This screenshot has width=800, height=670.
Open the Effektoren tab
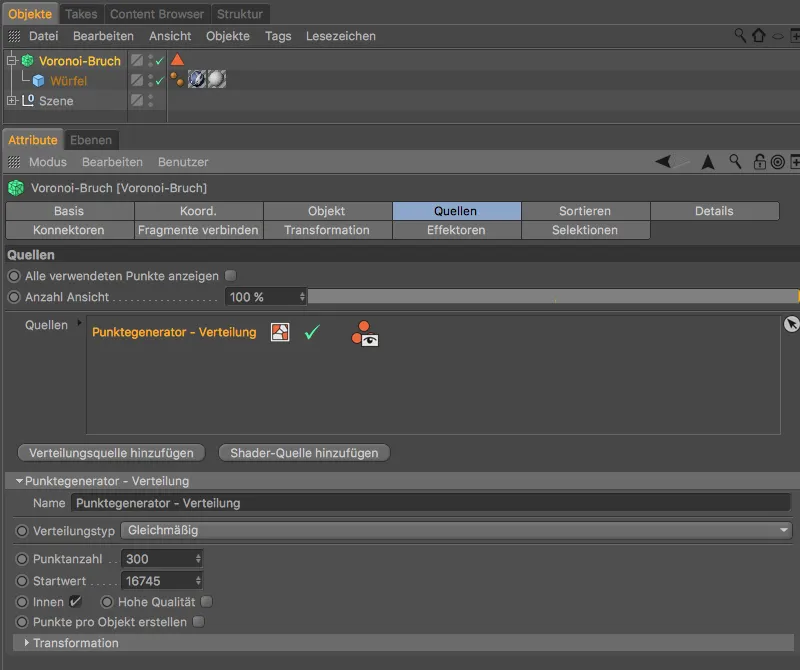(x=456, y=230)
